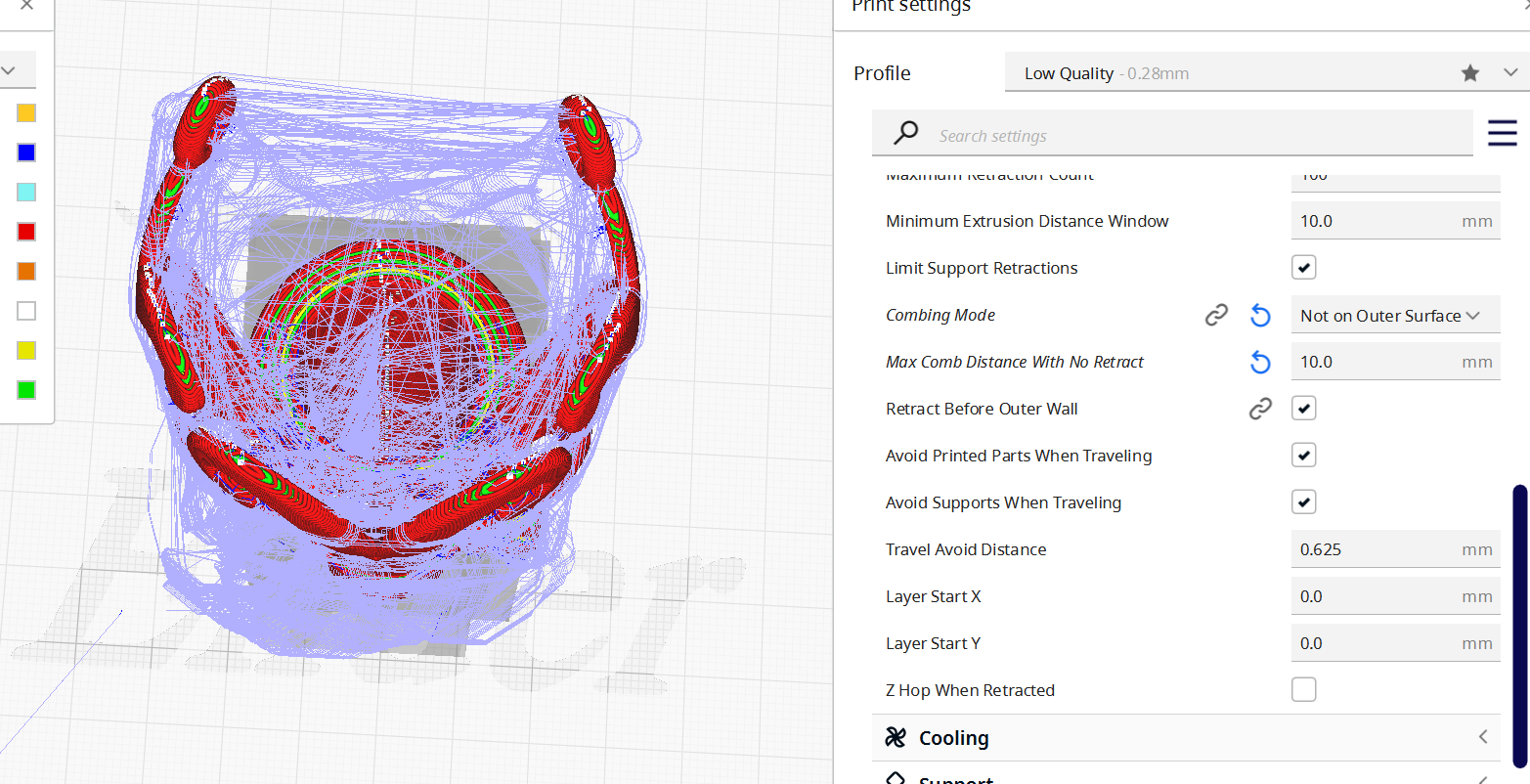Open the setting visibility hamburger menu
This screenshot has width=1530, height=784.
coord(1503,133)
